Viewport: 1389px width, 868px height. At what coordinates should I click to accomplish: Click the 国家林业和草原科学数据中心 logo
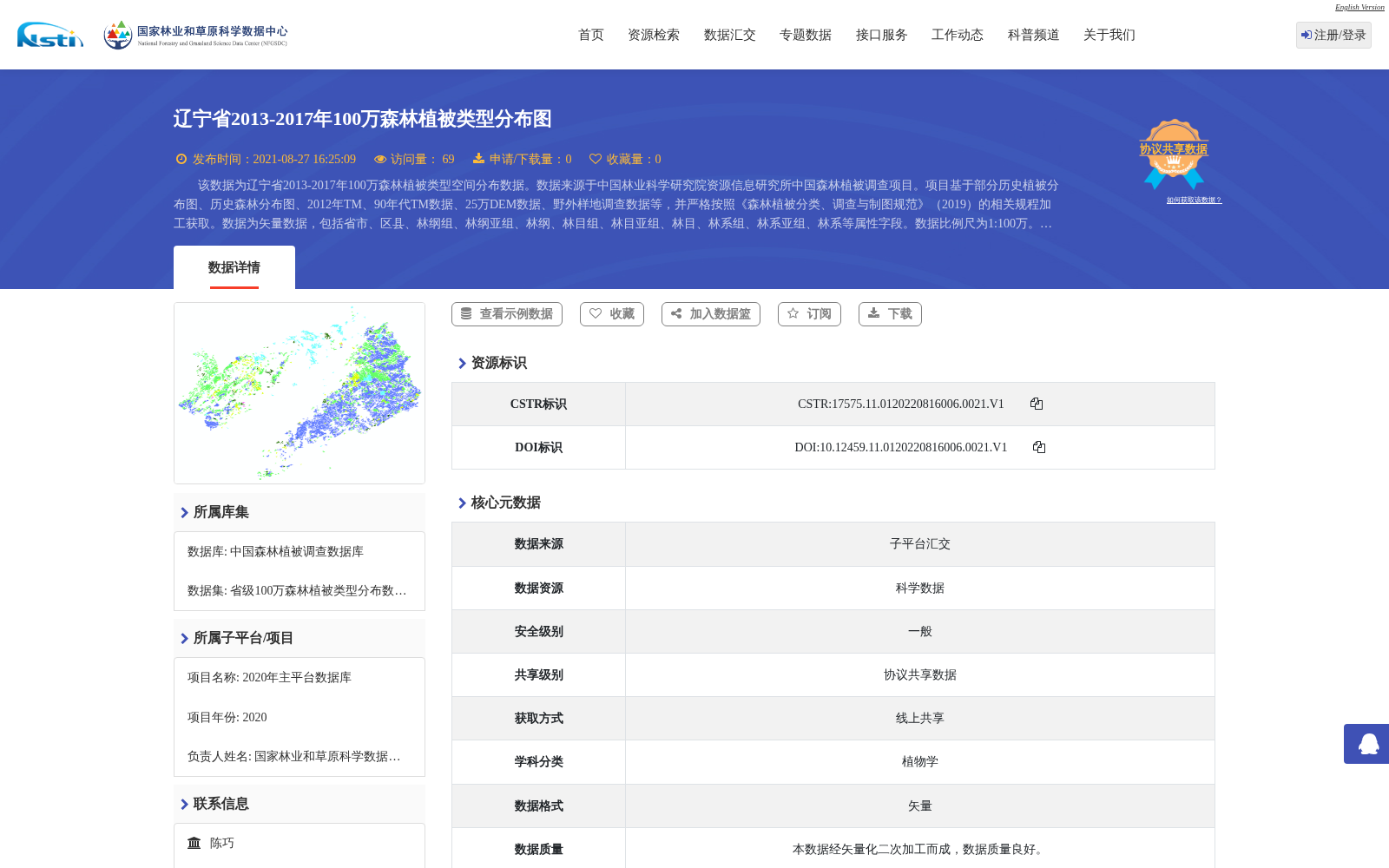point(195,35)
